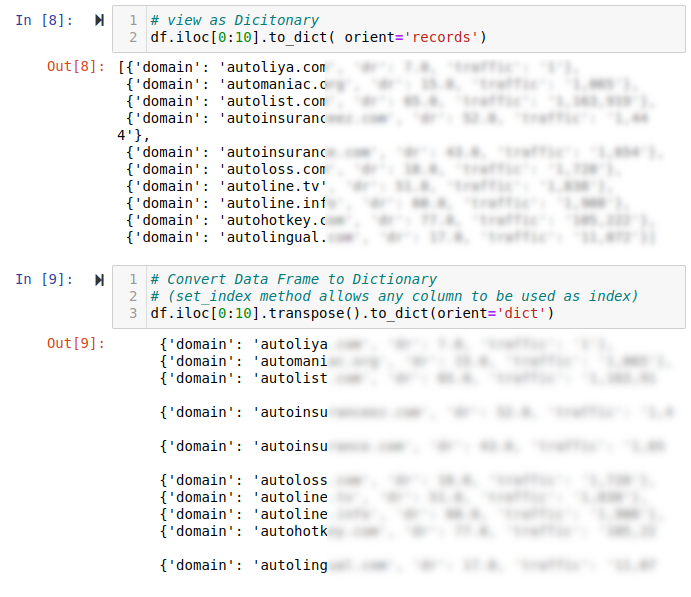The width and height of the screenshot is (691, 597).
Task: Click code line df.iloc[0:10].to_dict( orient='records')
Action: [319, 37]
